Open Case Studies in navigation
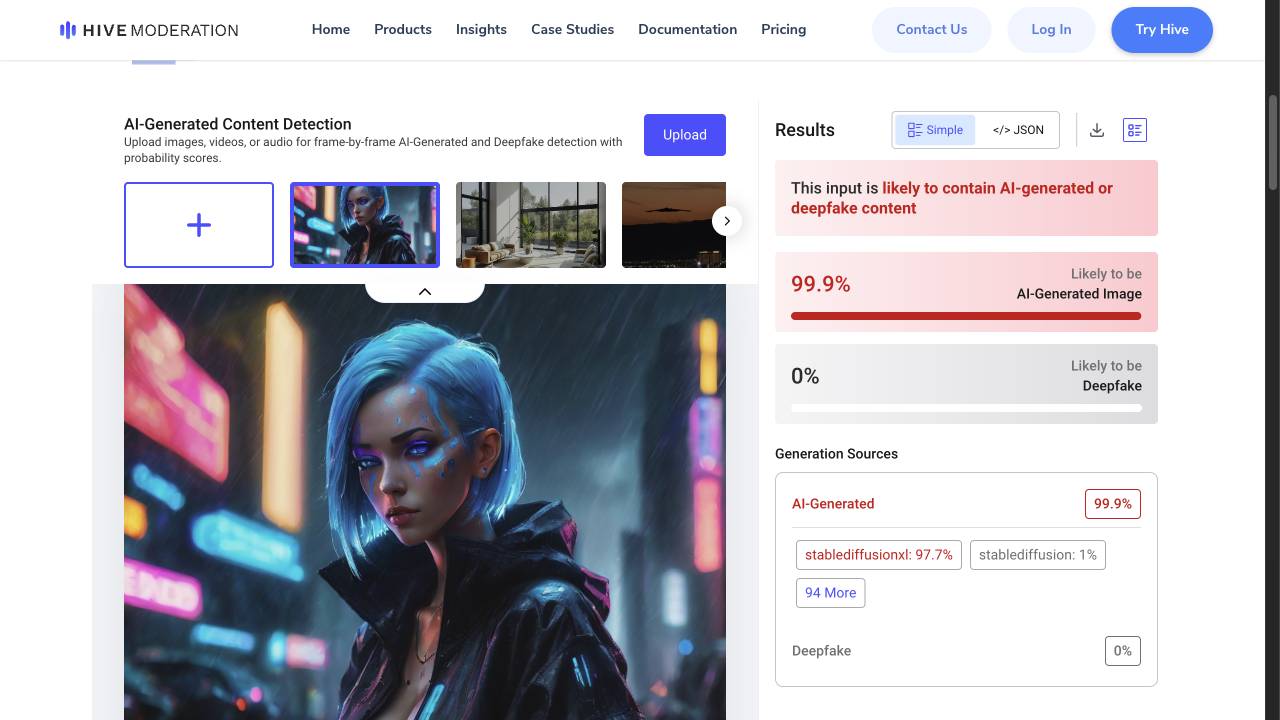Viewport: 1280px width, 720px height. click(572, 30)
